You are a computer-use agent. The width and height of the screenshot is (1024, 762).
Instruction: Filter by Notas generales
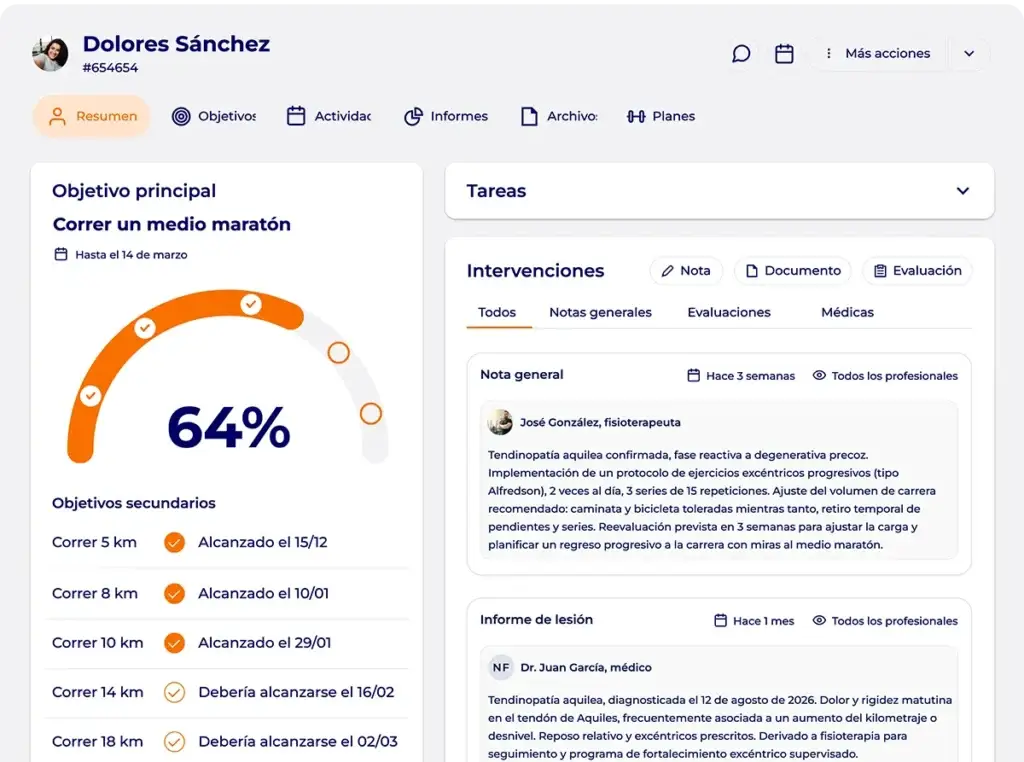[x=600, y=312]
